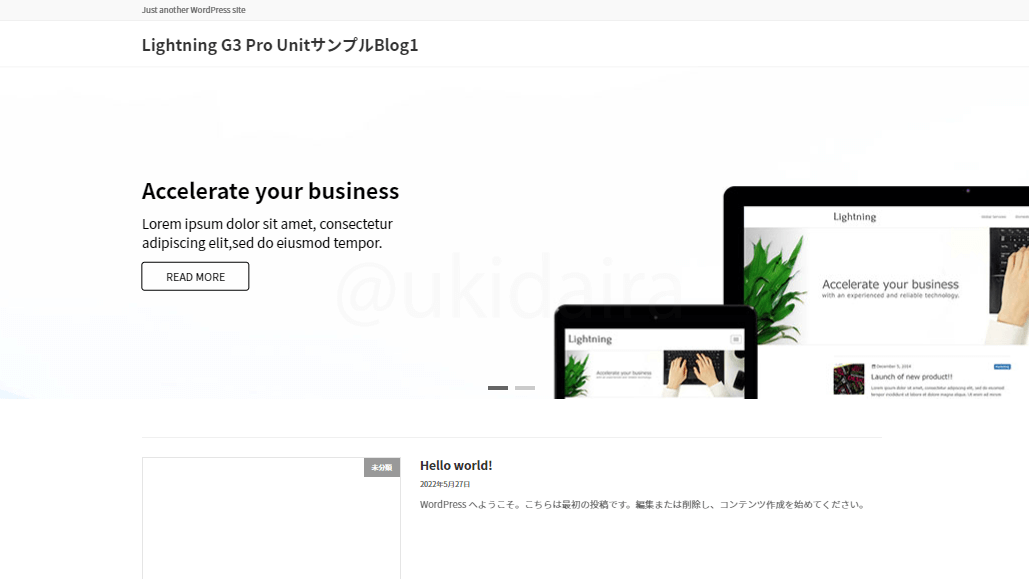Click the Lightning logo on the tablet mockup
This screenshot has height=579, width=1029.
[x=590, y=339]
